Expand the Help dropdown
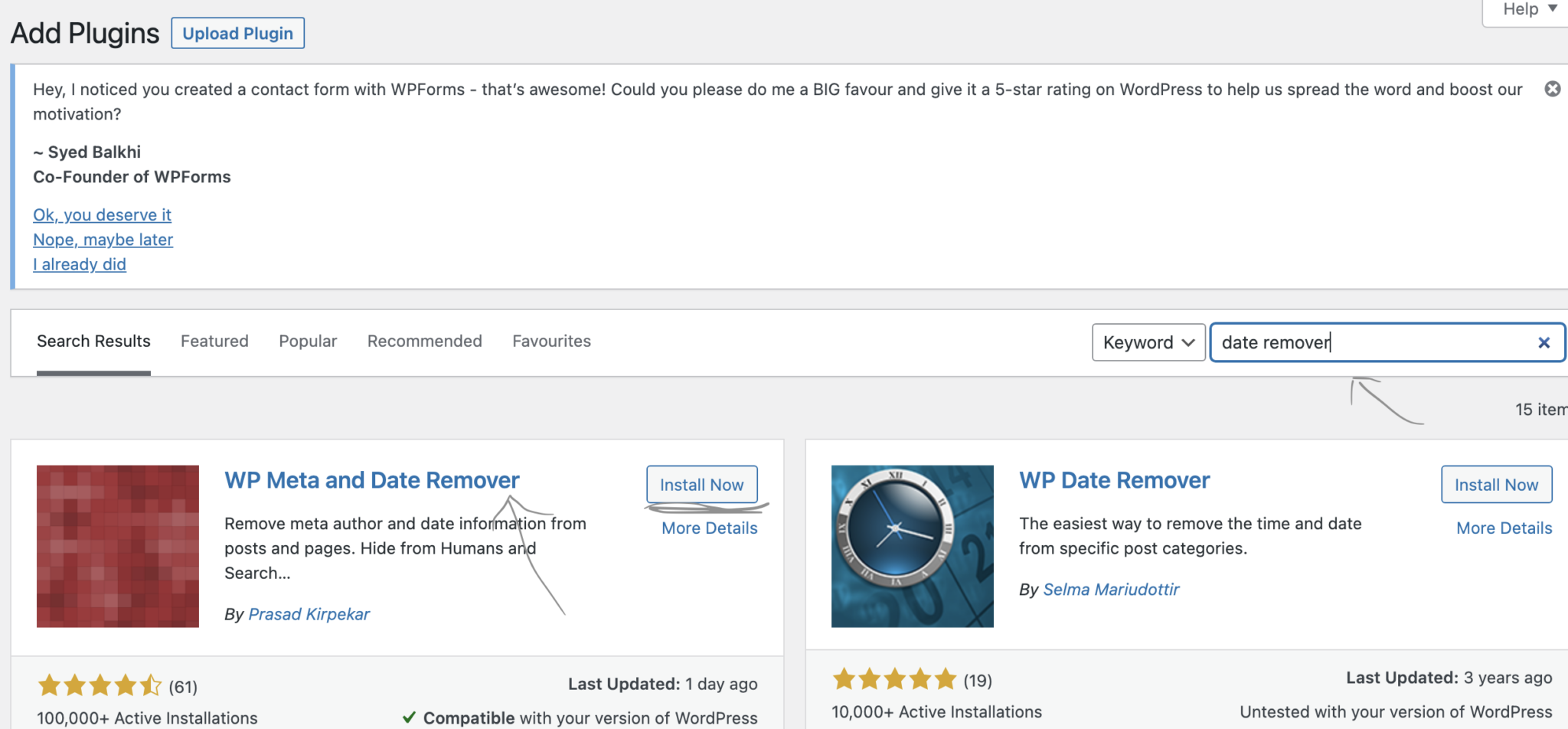This screenshot has height=729, width=1568. point(1530,10)
